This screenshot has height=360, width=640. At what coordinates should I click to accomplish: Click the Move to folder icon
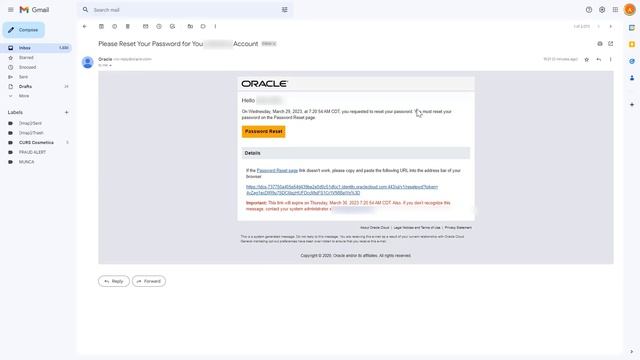pyautogui.click(x=190, y=27)
